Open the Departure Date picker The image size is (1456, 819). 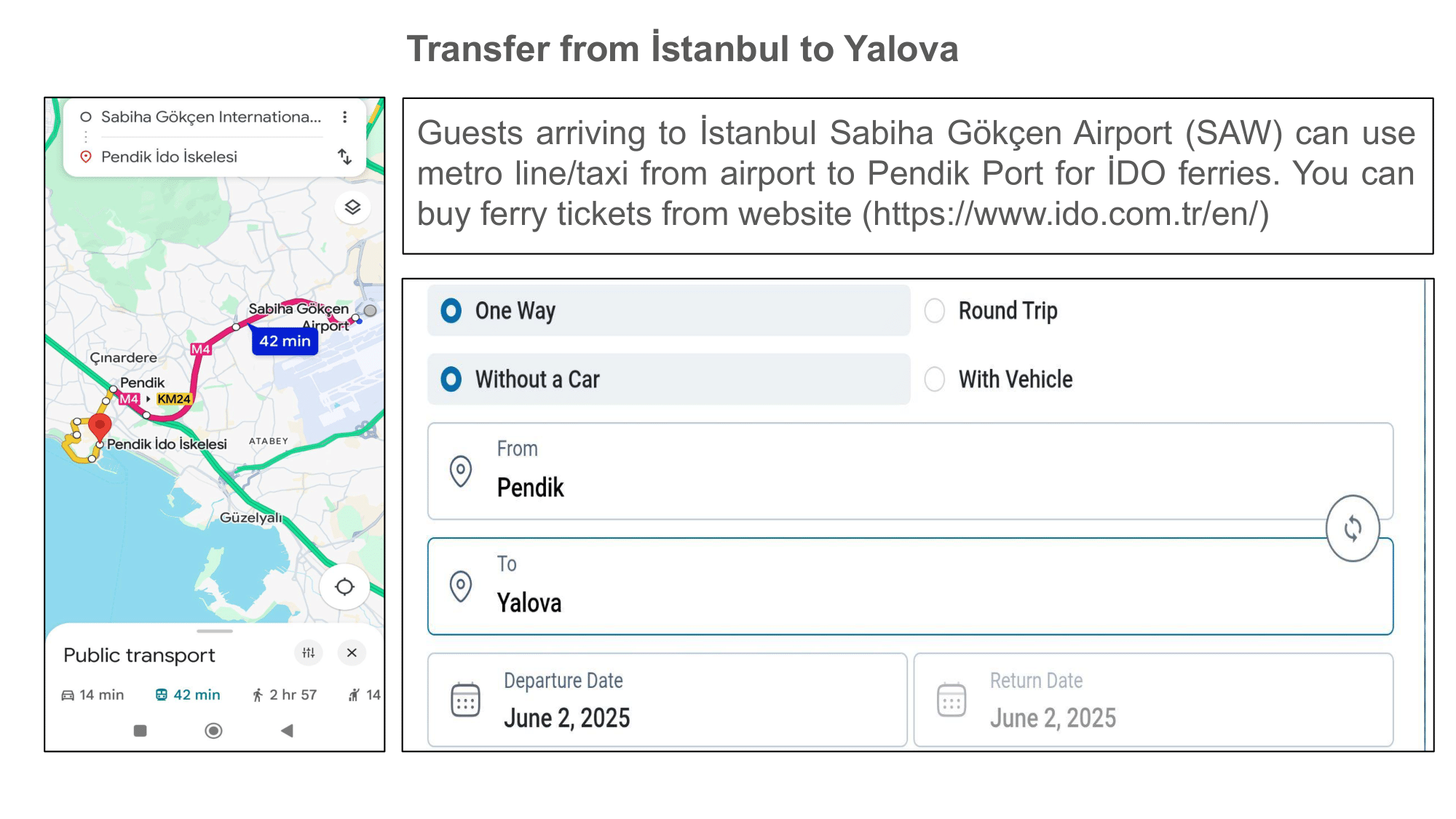[x=668, y=700]
